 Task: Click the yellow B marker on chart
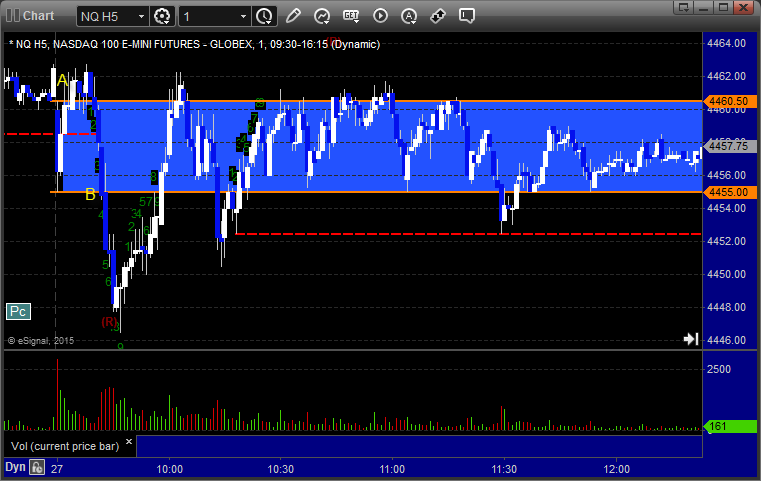pos(90,195)
